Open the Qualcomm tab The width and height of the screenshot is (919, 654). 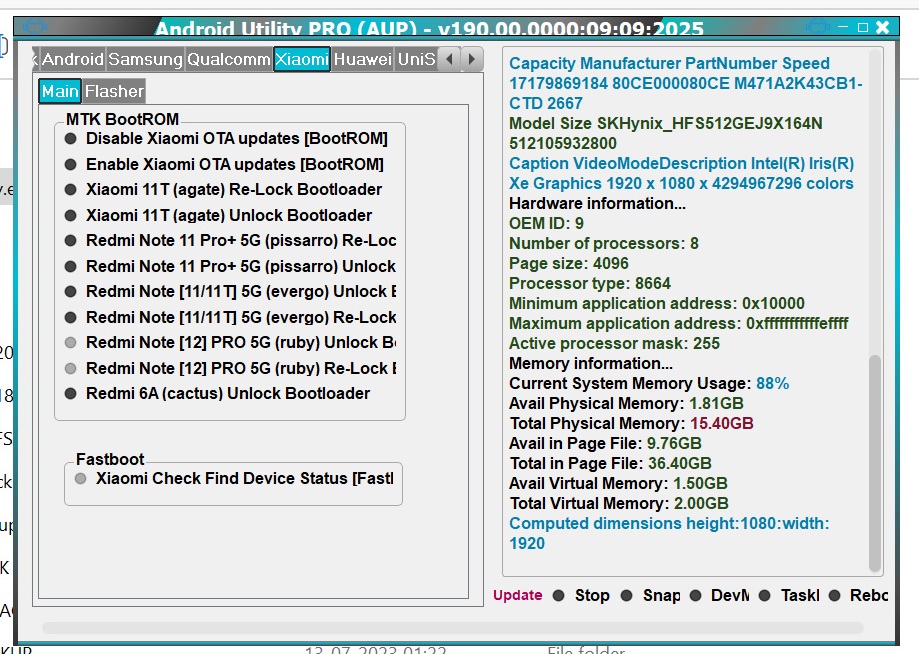point(227,59)
